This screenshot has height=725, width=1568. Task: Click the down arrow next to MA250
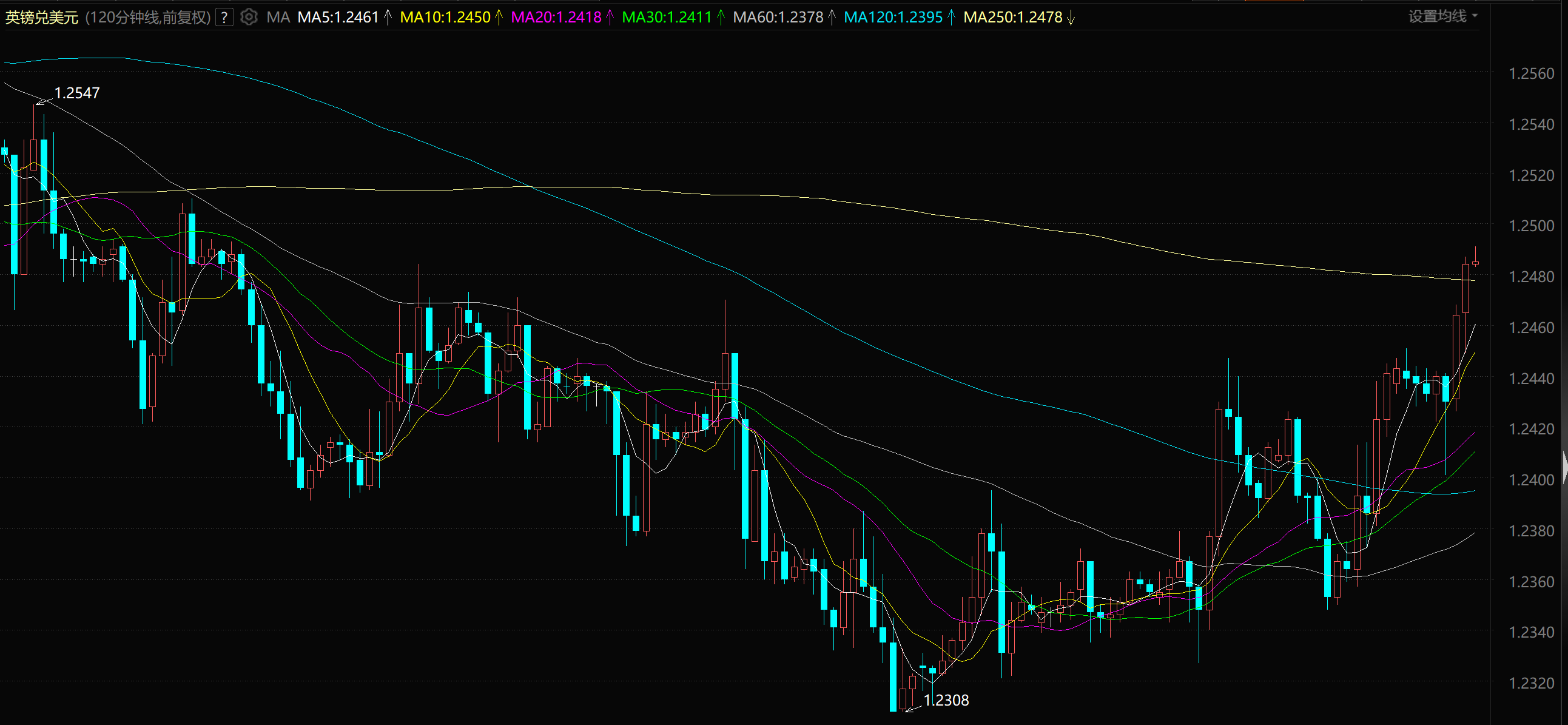point(1071,18)
